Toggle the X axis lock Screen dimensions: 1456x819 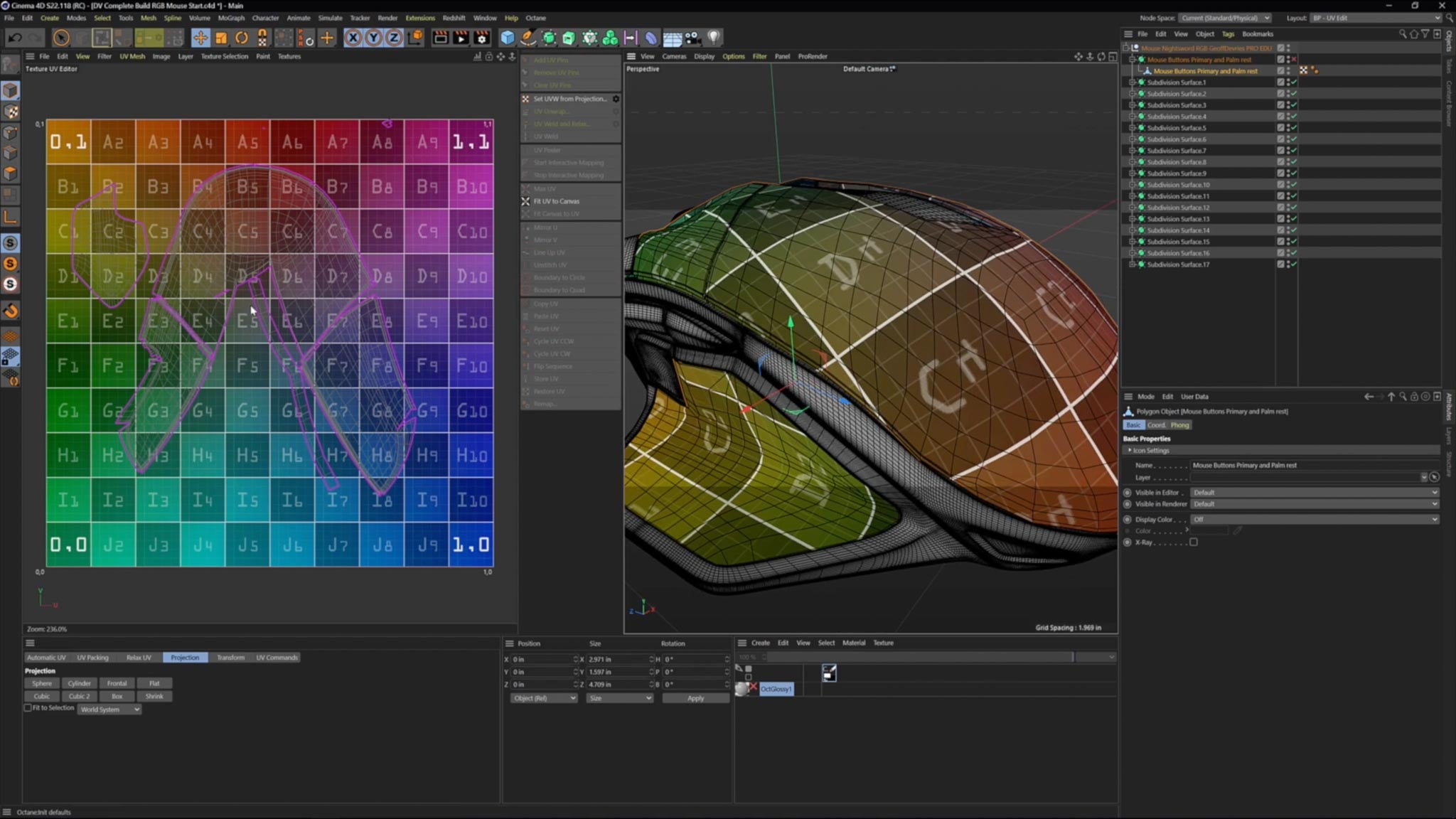pos(353,38)
